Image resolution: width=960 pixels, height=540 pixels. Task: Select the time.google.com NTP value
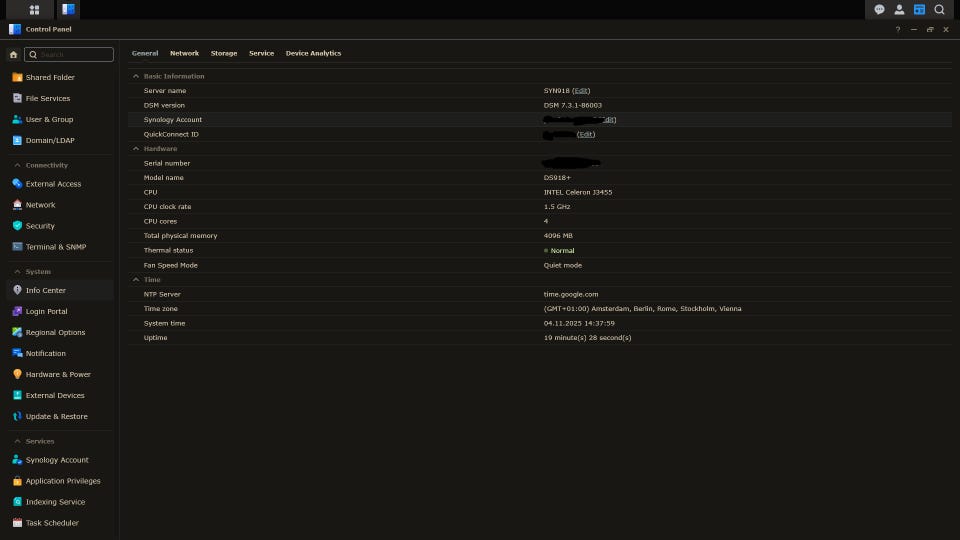571,294
